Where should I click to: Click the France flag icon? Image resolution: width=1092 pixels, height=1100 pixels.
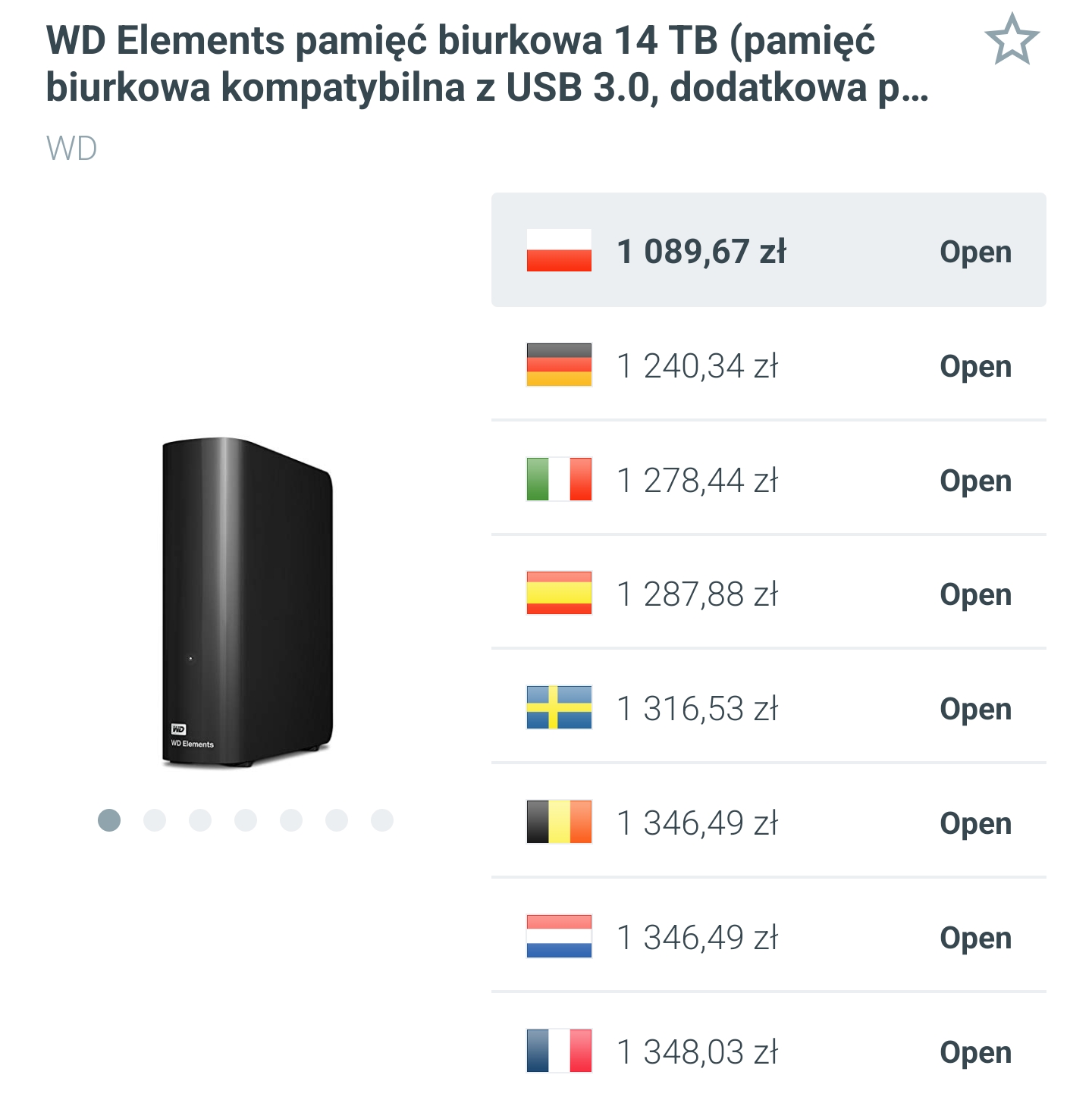pos(559,1051)
